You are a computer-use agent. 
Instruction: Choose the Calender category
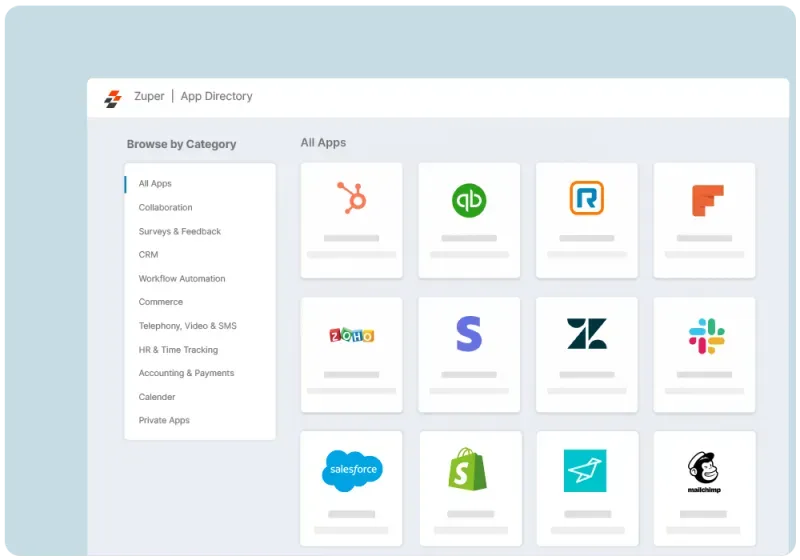pos(157,397)
